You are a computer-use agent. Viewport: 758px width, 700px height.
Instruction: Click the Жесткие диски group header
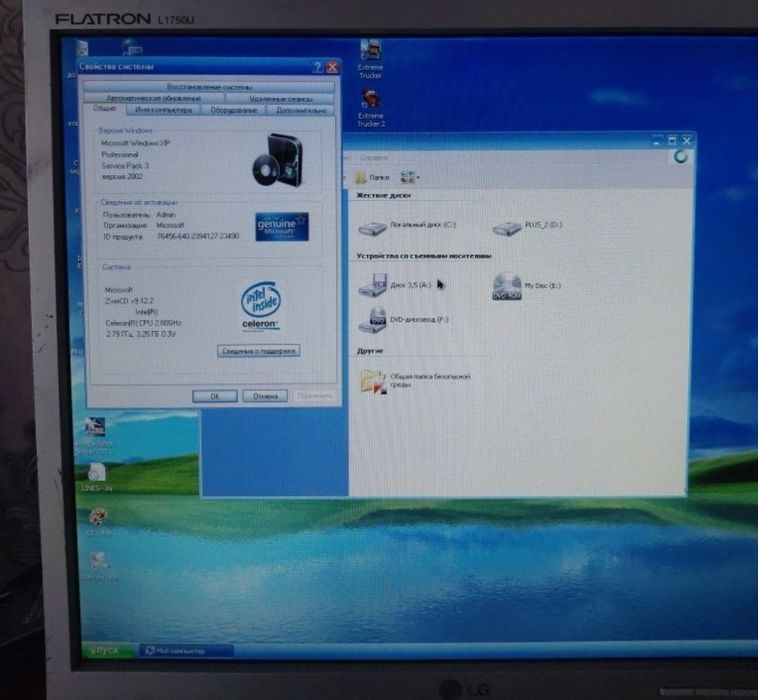coord(383,195)
